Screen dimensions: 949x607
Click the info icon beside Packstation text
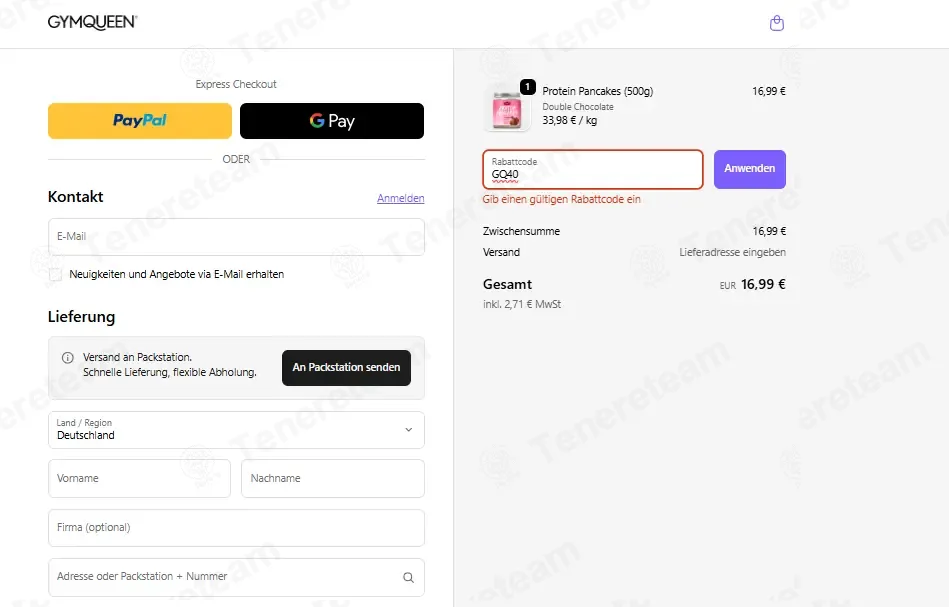point(68,358)
